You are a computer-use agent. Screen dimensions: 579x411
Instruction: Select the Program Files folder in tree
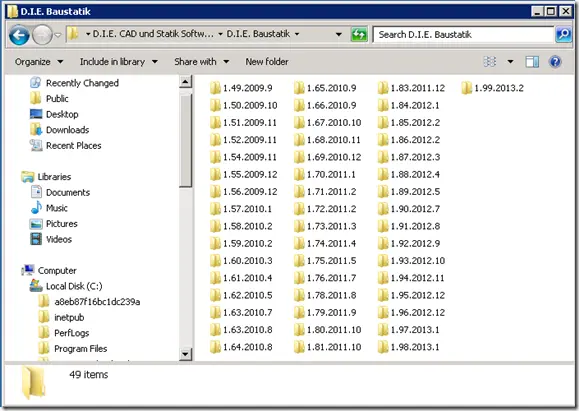pyautogui.click(x=73, y=349)
